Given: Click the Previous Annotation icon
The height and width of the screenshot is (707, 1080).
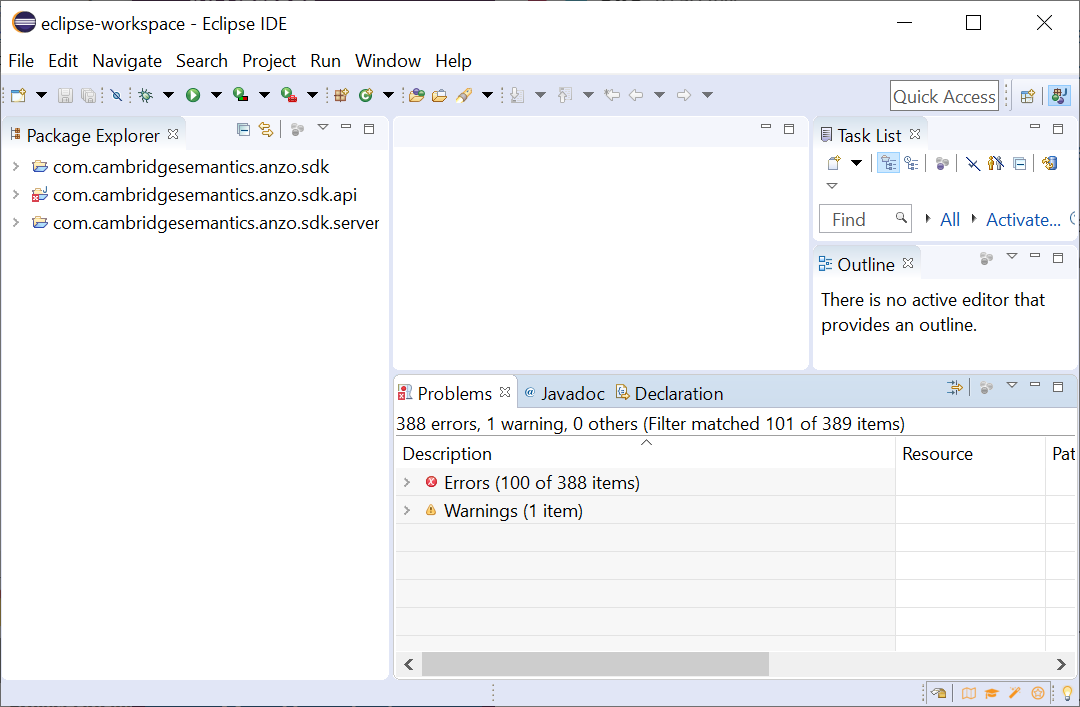Looking at the screenshot, I should point(565,95).
